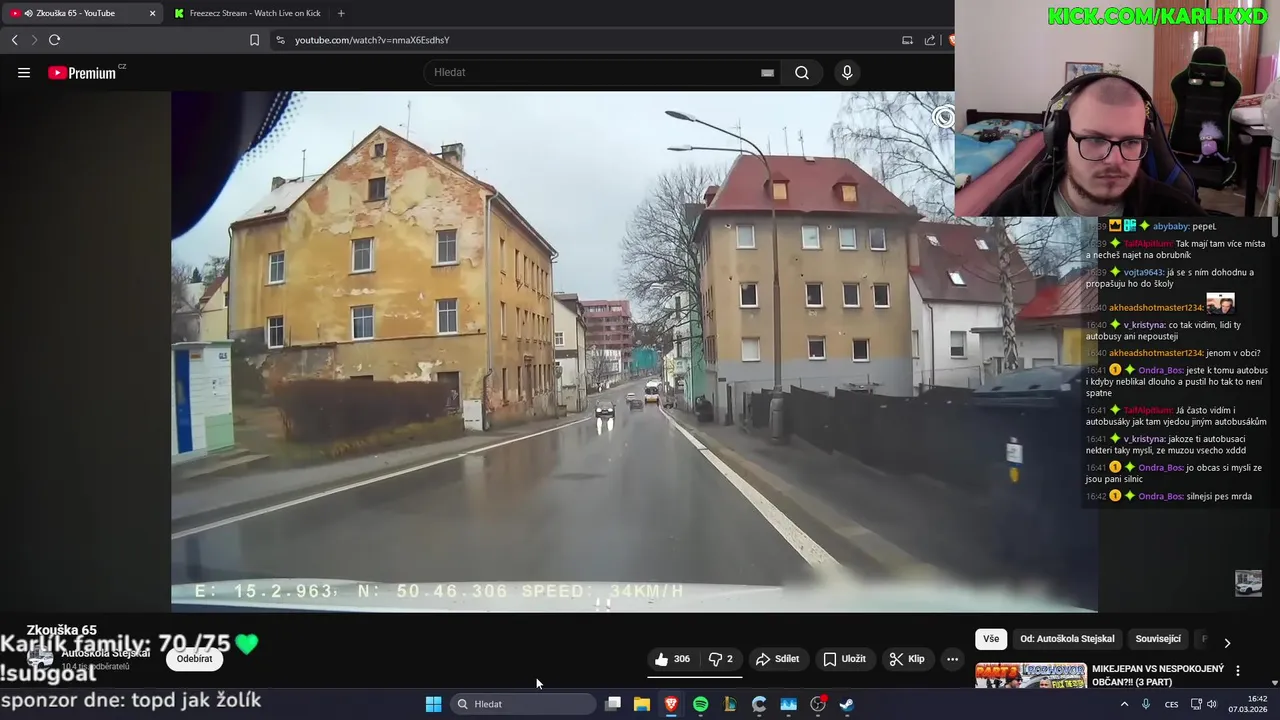Click taskbar Hledat search box
1280x720 pixels.
[x=524, y=704]
